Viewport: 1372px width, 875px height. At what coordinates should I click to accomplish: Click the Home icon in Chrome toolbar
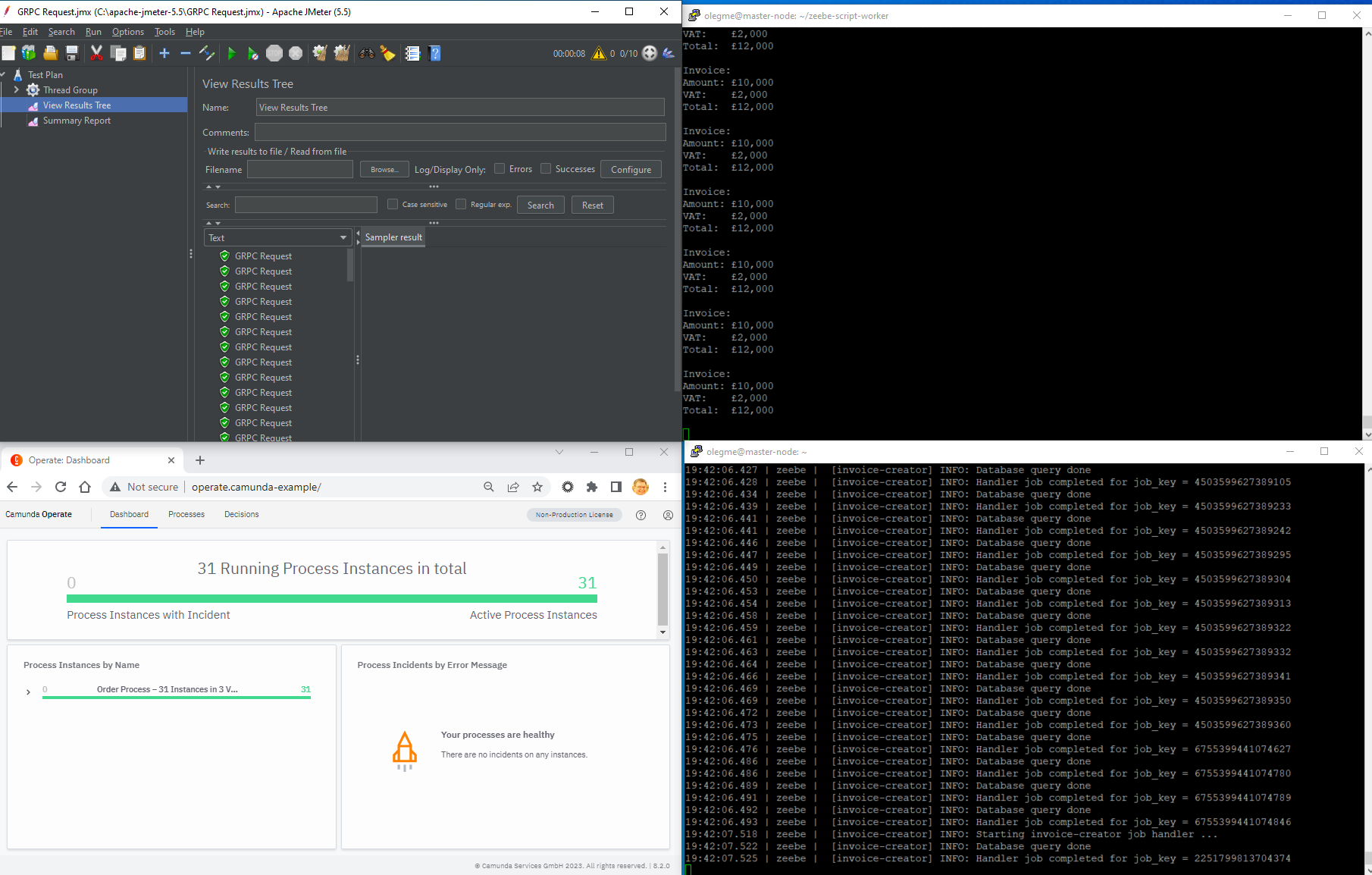[x=85, y=487]
